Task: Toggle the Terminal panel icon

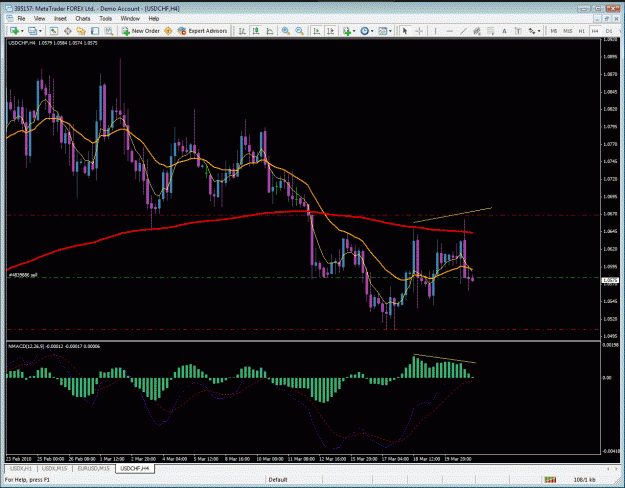Action: click(95, 31)
